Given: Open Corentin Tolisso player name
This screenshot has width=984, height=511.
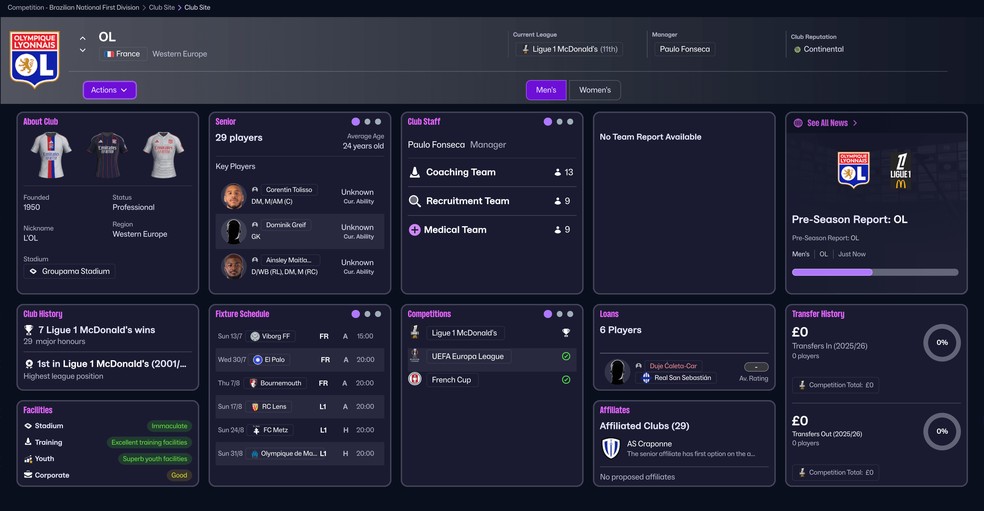Looking at the screenshot, I should point(289,190).
